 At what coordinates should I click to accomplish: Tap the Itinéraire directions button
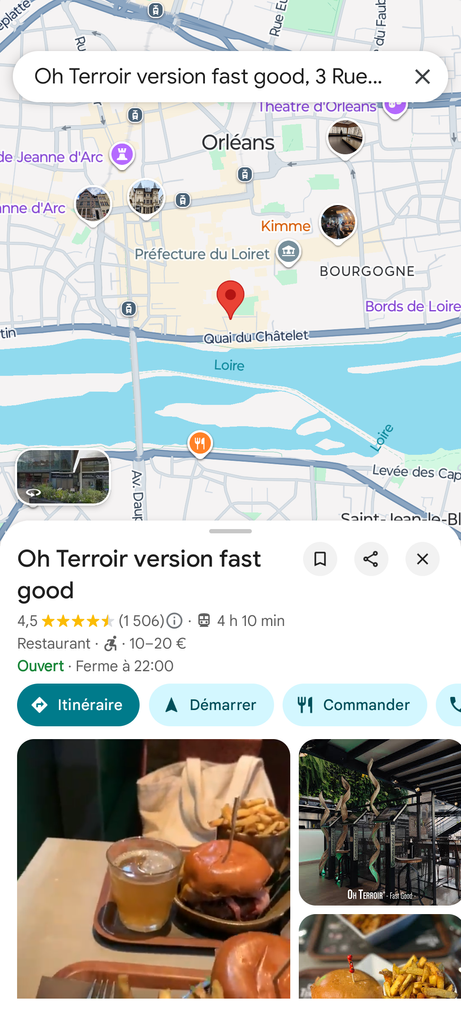78,705
